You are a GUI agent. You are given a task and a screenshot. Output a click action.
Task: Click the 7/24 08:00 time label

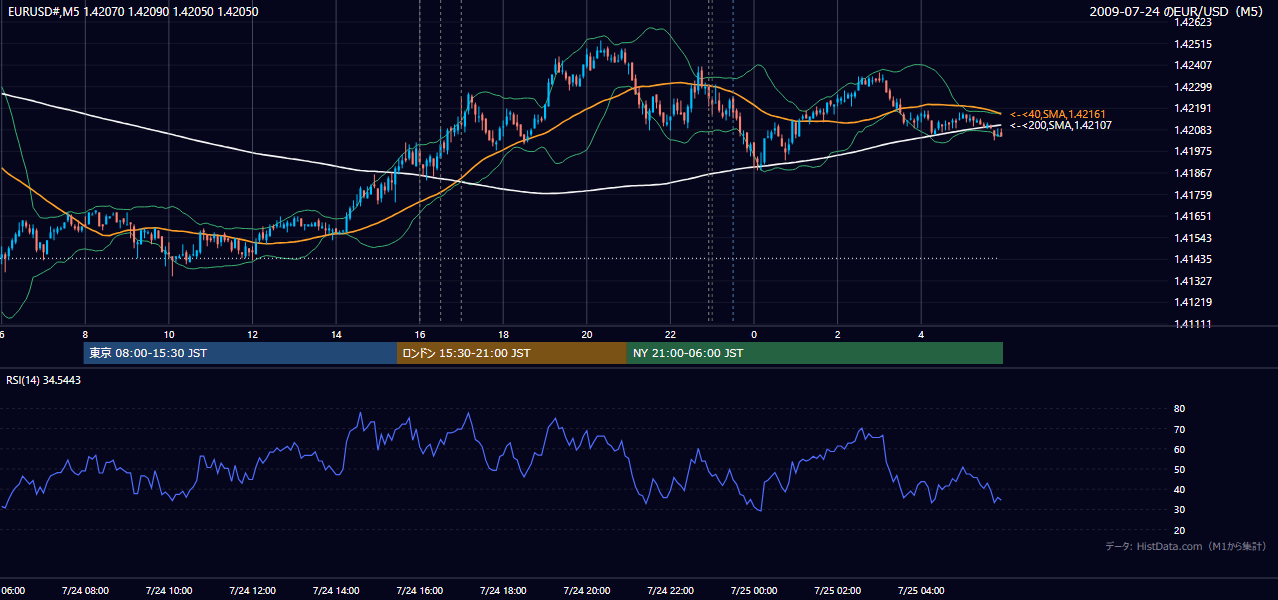[x=84, y=591]
